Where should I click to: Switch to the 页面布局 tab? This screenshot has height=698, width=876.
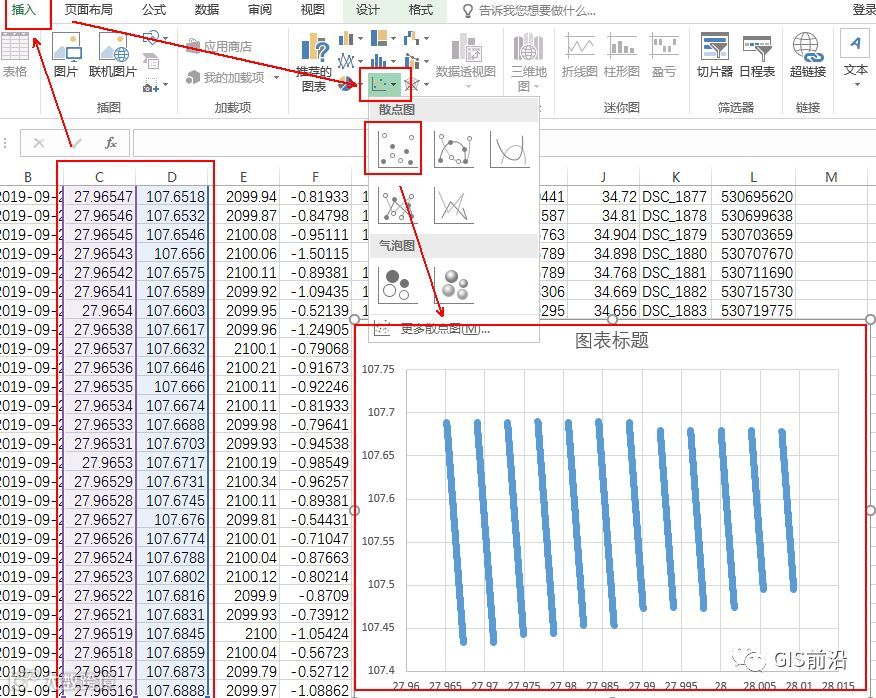[x=88, y=10]
